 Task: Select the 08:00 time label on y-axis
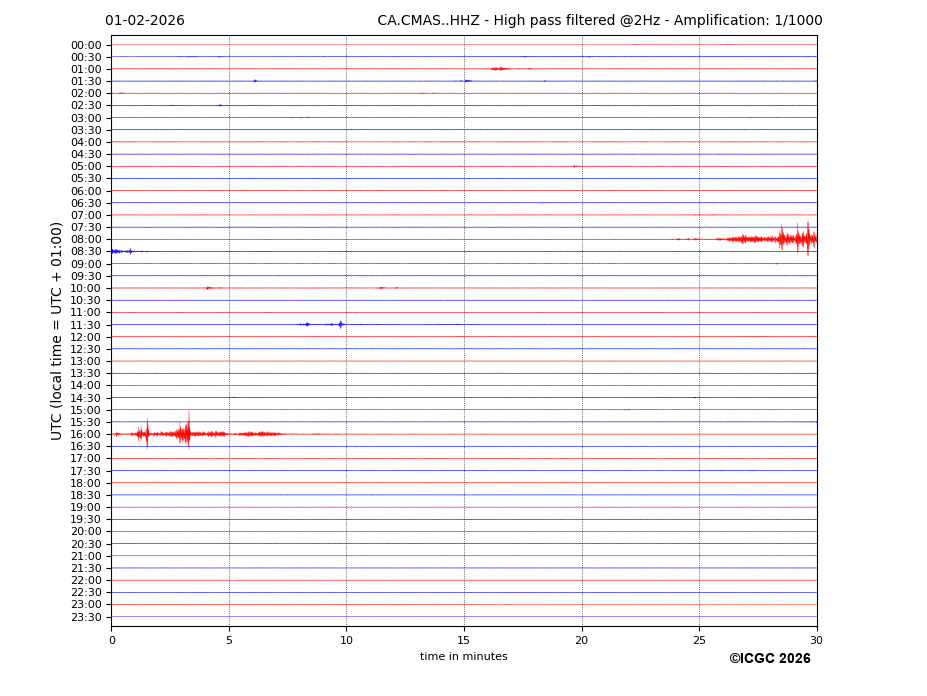[86, 240]
